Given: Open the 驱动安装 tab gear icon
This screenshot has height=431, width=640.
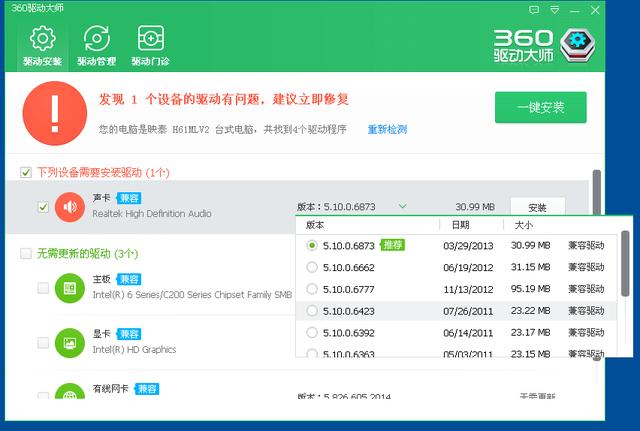Looking at the screenshot, I should tap(42, 39).
